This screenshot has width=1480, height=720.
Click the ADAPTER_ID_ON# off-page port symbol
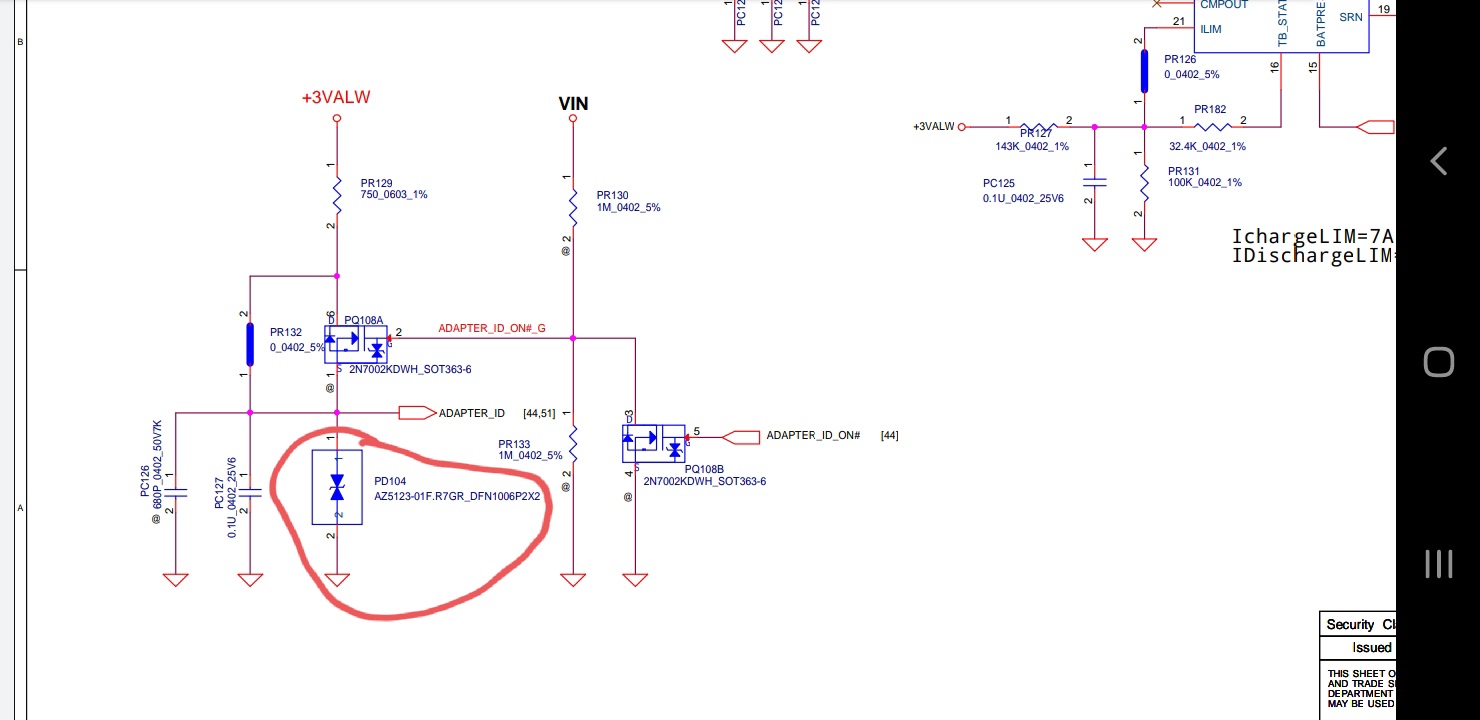click(740, 436)
